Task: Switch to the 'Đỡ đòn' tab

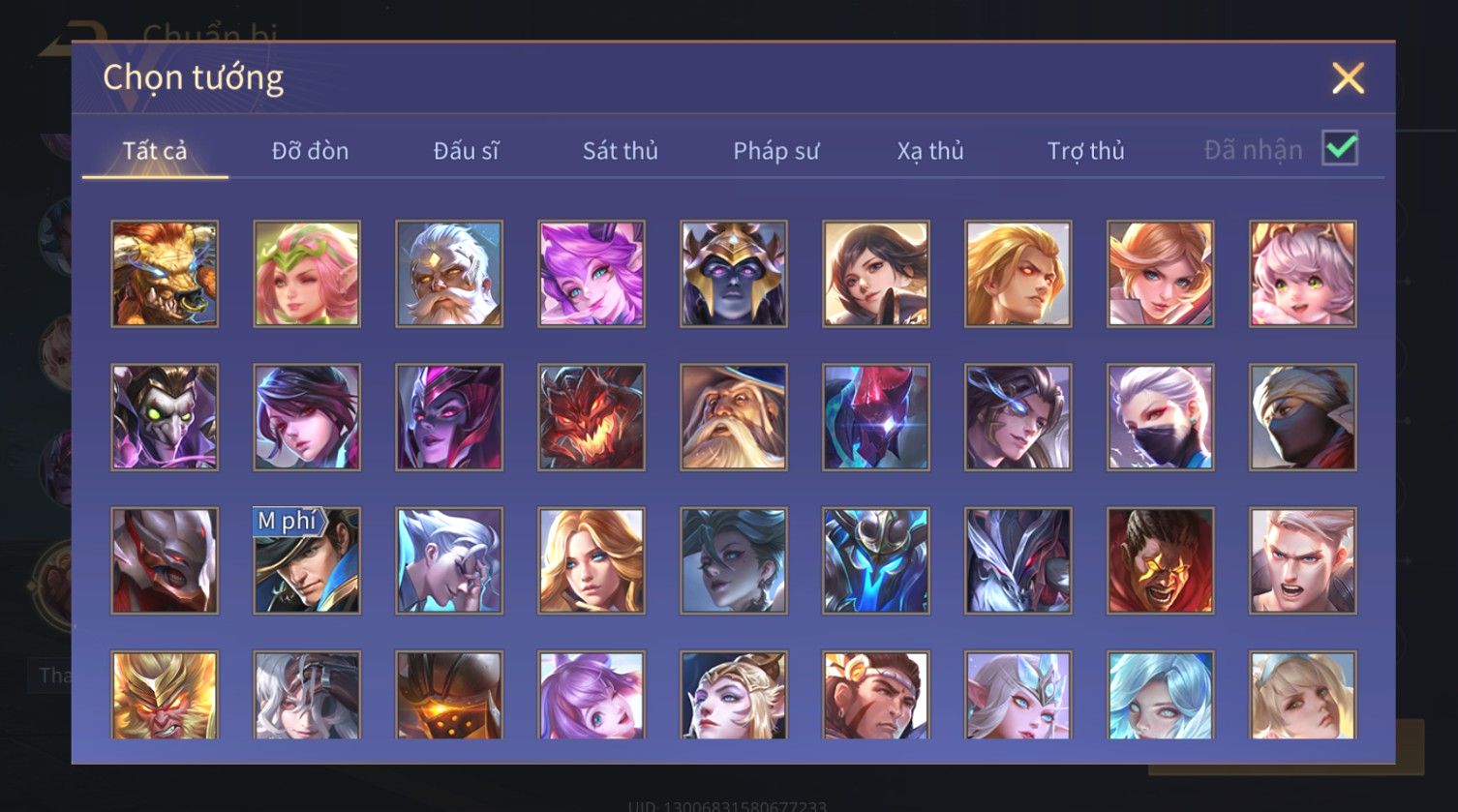Action: click(310, 151)
